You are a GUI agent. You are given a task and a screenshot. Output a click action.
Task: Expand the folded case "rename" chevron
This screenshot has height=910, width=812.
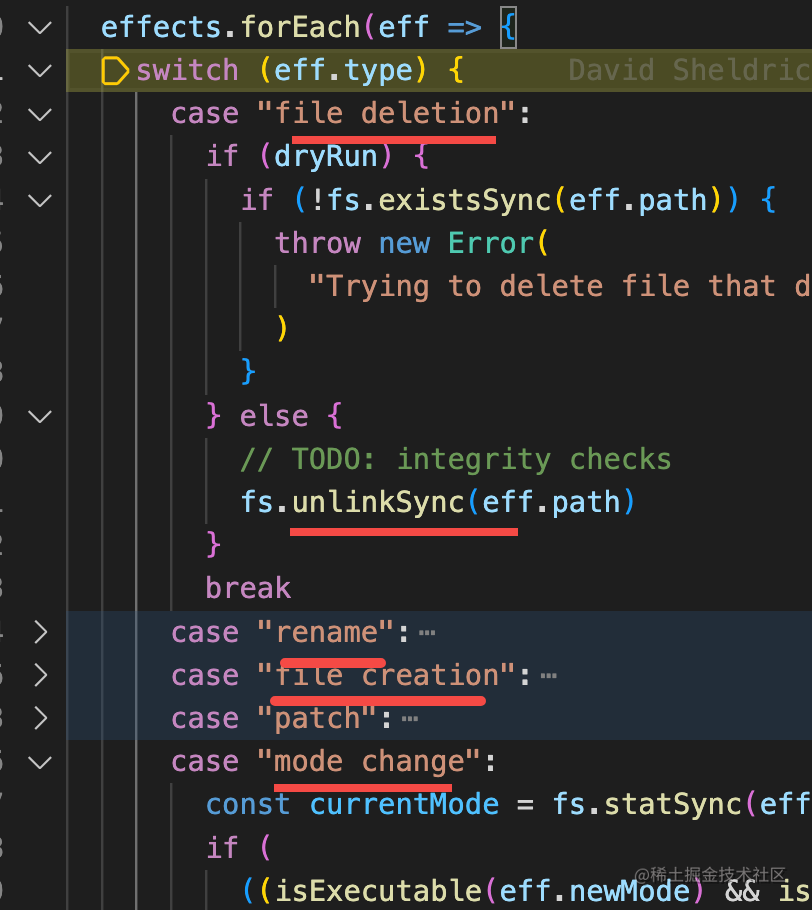pyautogui.click(x=40, y=632)
